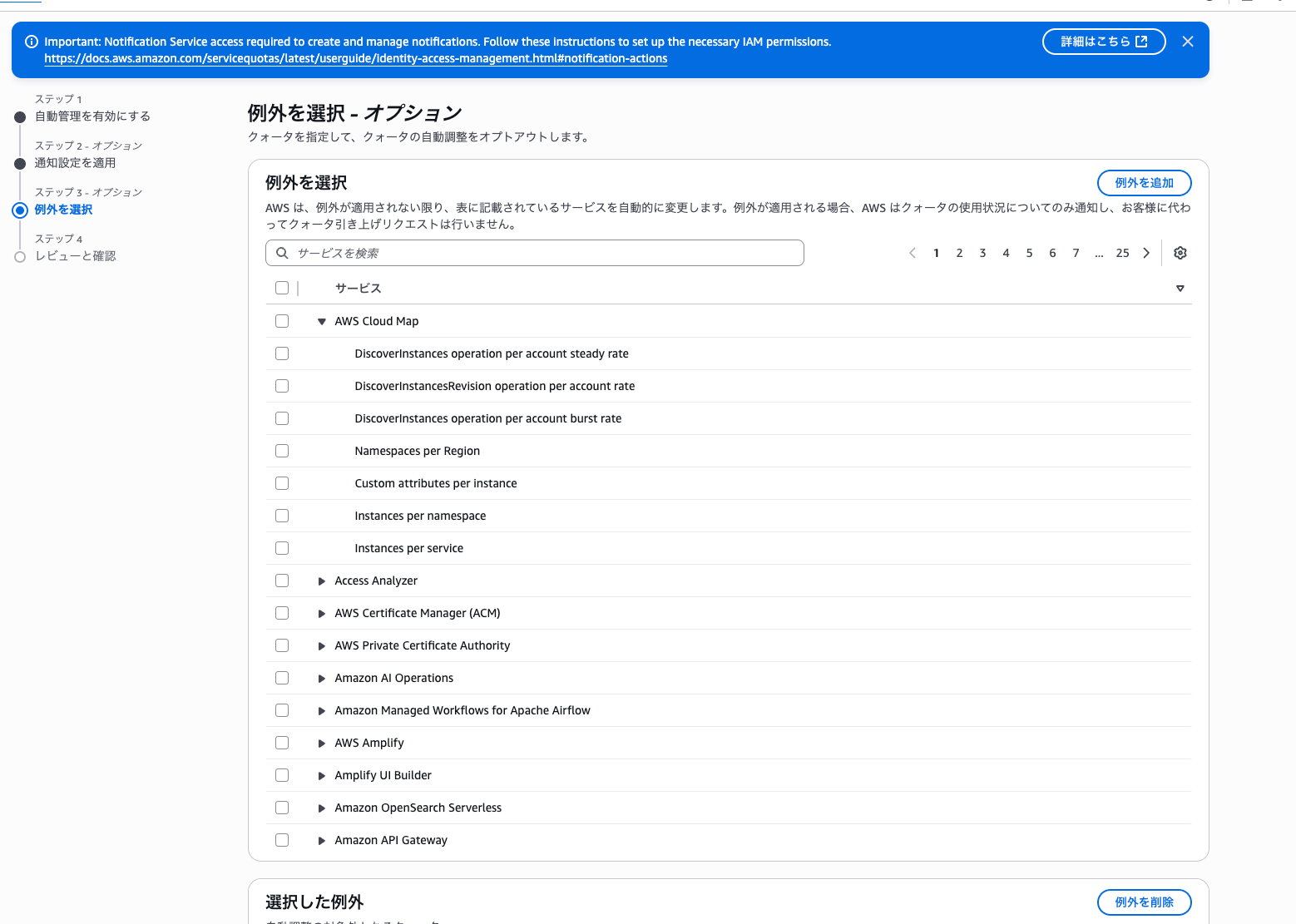1296x924 pixels.
Task: Check DiscoverInstancesRevision operation checkbox
Action: [x=282, y=386]
